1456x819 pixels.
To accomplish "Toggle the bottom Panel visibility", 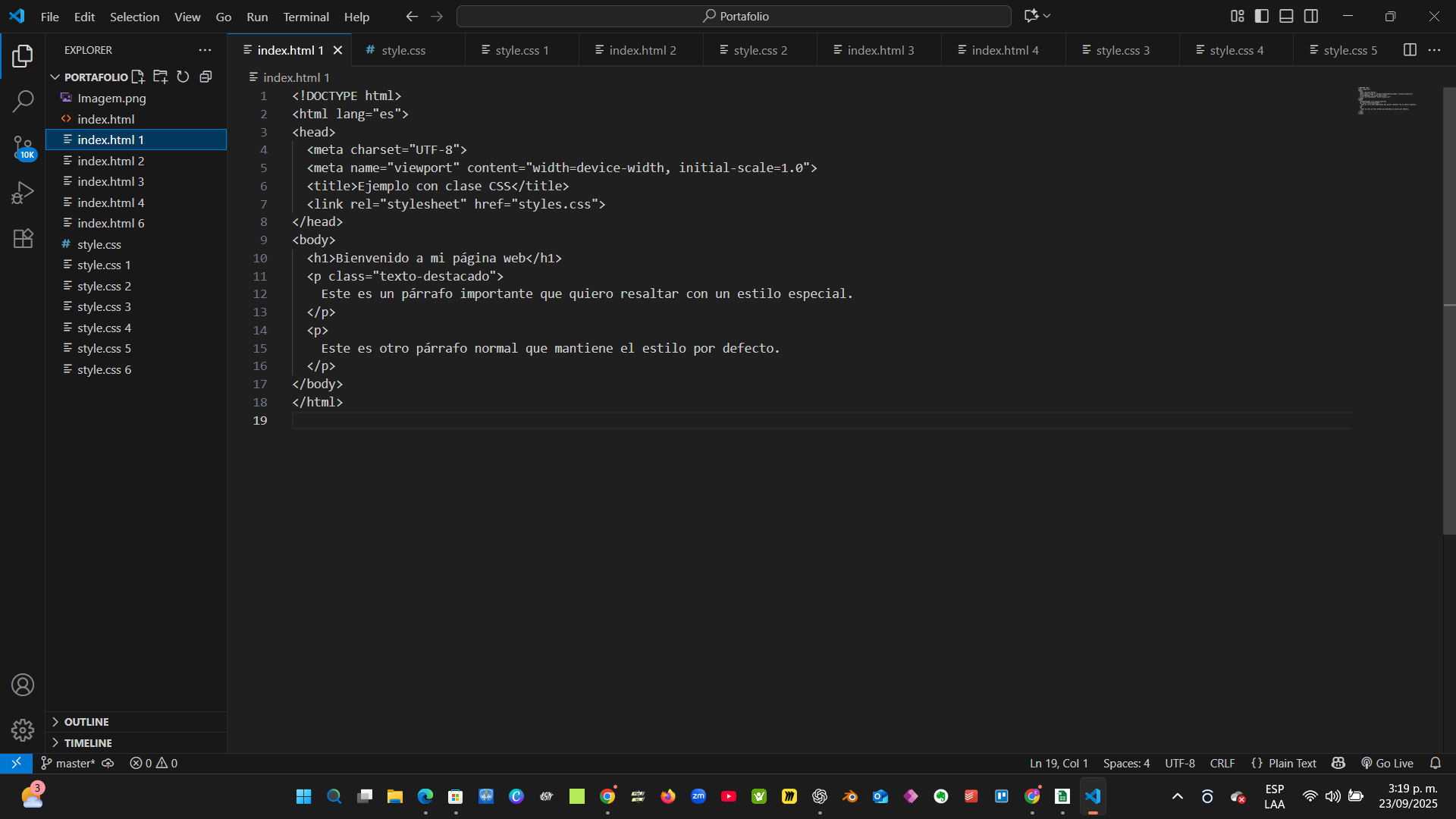I will tap(1286, 16).
